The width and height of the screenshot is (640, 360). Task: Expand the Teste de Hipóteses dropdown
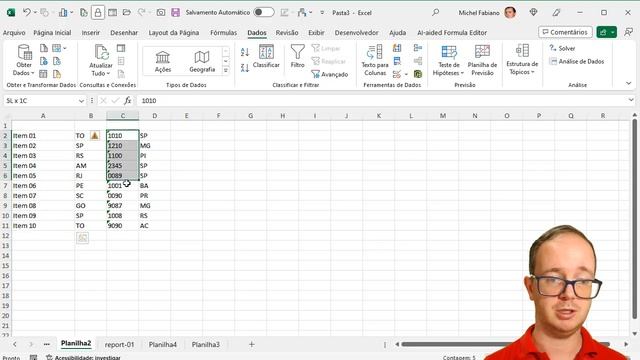pyautogui.click(x=462, y=73)
